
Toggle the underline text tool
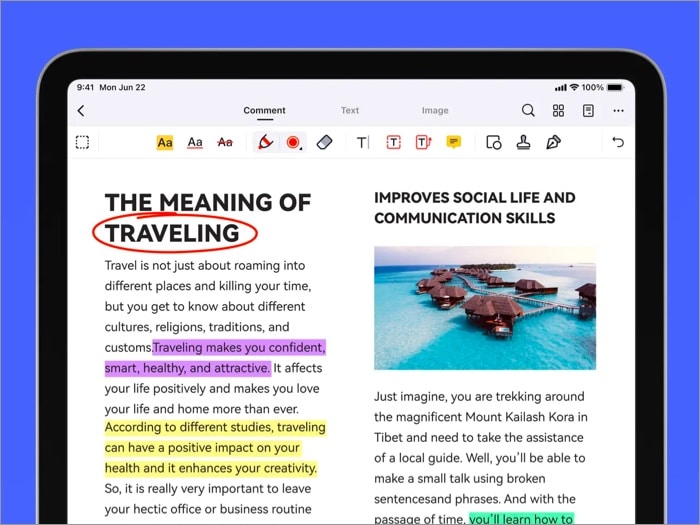pos(195,143)
